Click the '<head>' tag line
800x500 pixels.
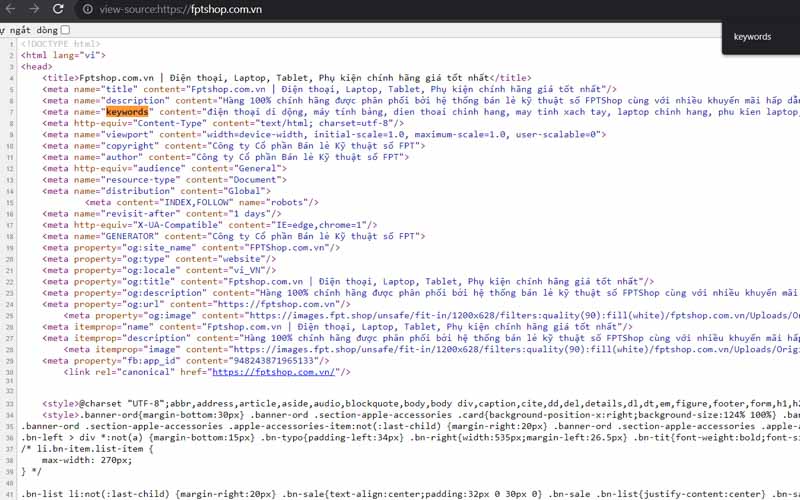[x=37, y=66]
